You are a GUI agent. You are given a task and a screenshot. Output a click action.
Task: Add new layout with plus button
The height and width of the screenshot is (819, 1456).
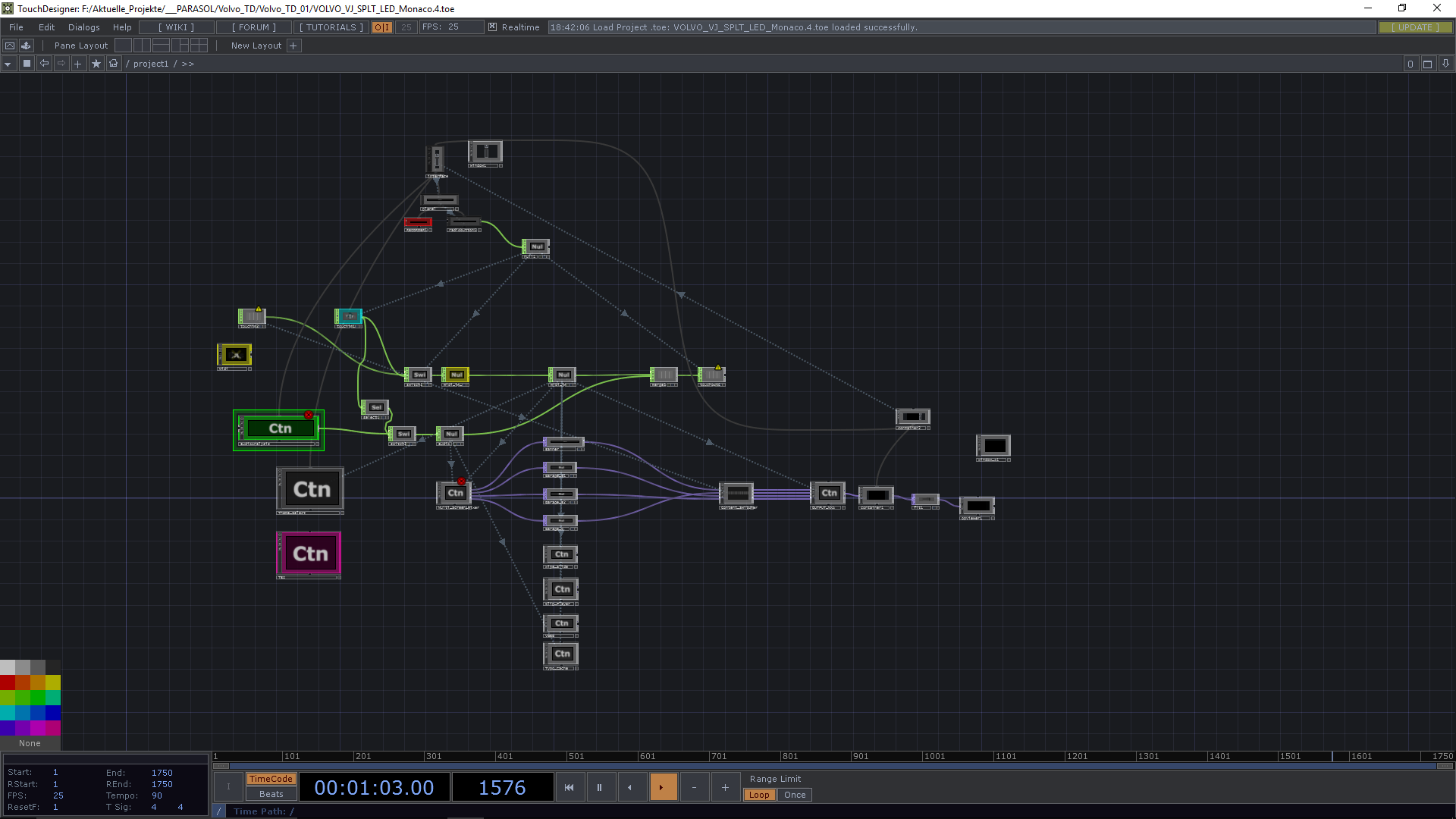(293, 45)
